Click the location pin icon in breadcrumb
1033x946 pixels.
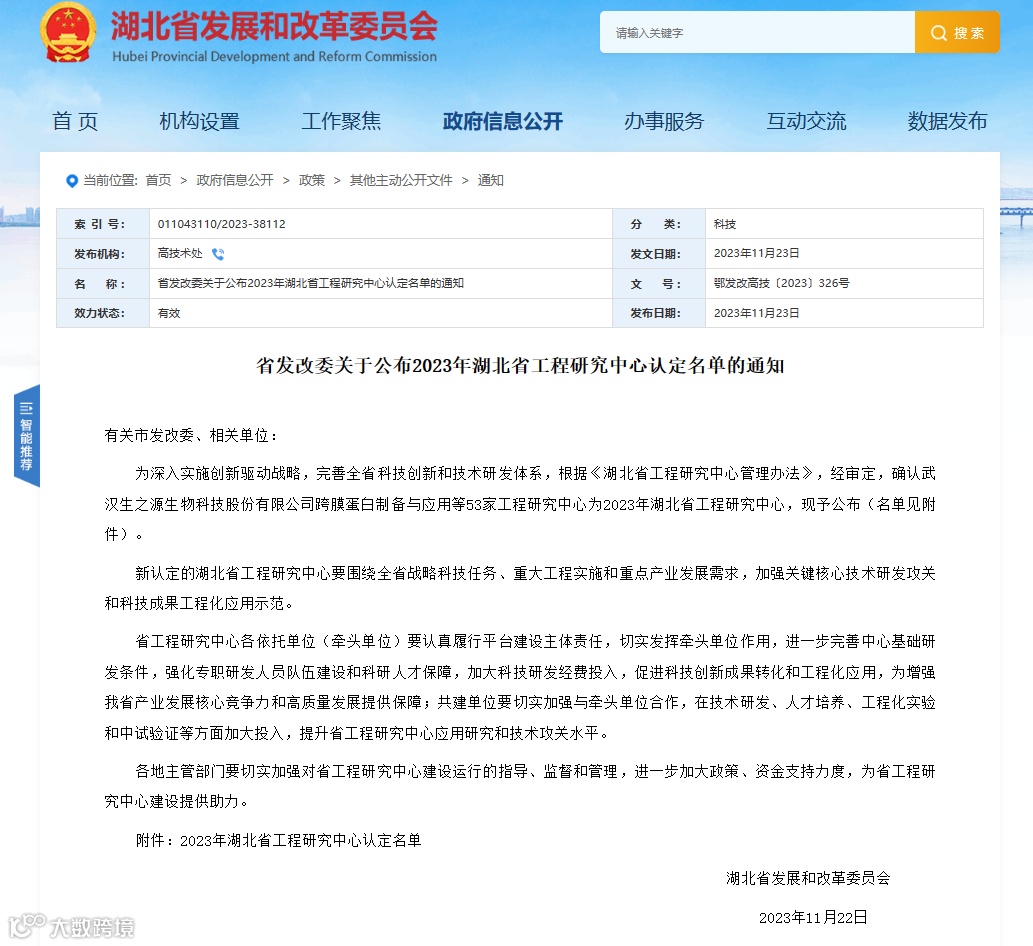[72, 181]
